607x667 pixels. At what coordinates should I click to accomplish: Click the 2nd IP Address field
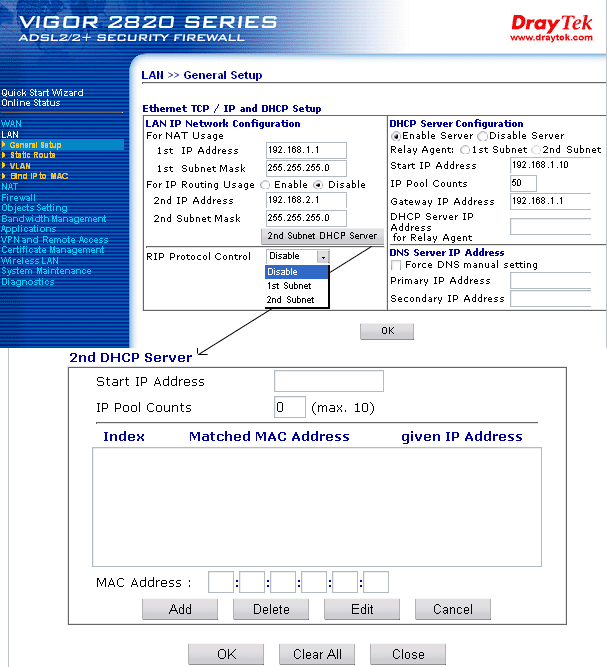(x=306, y=200)
